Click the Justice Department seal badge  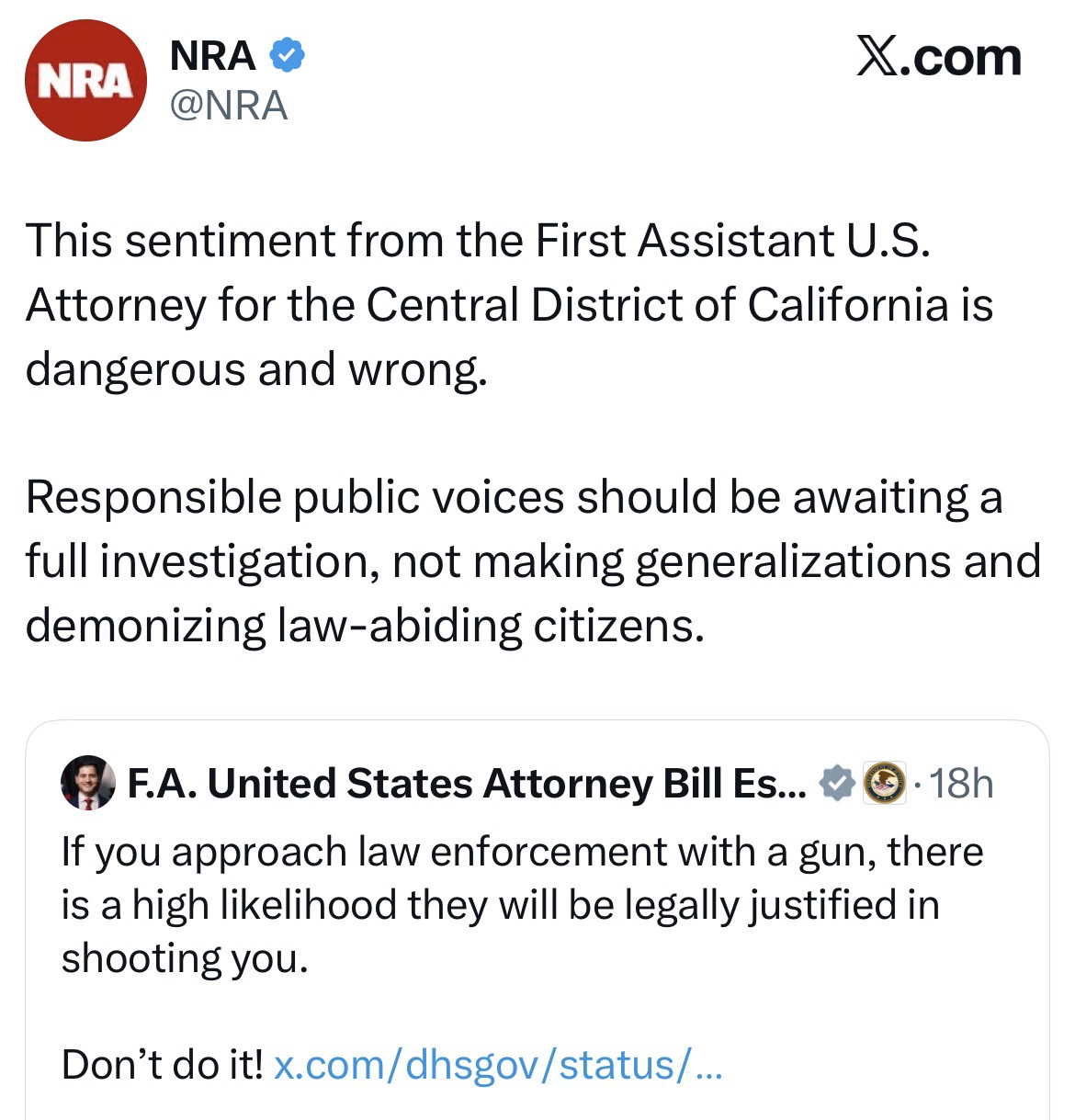(885, 785)
